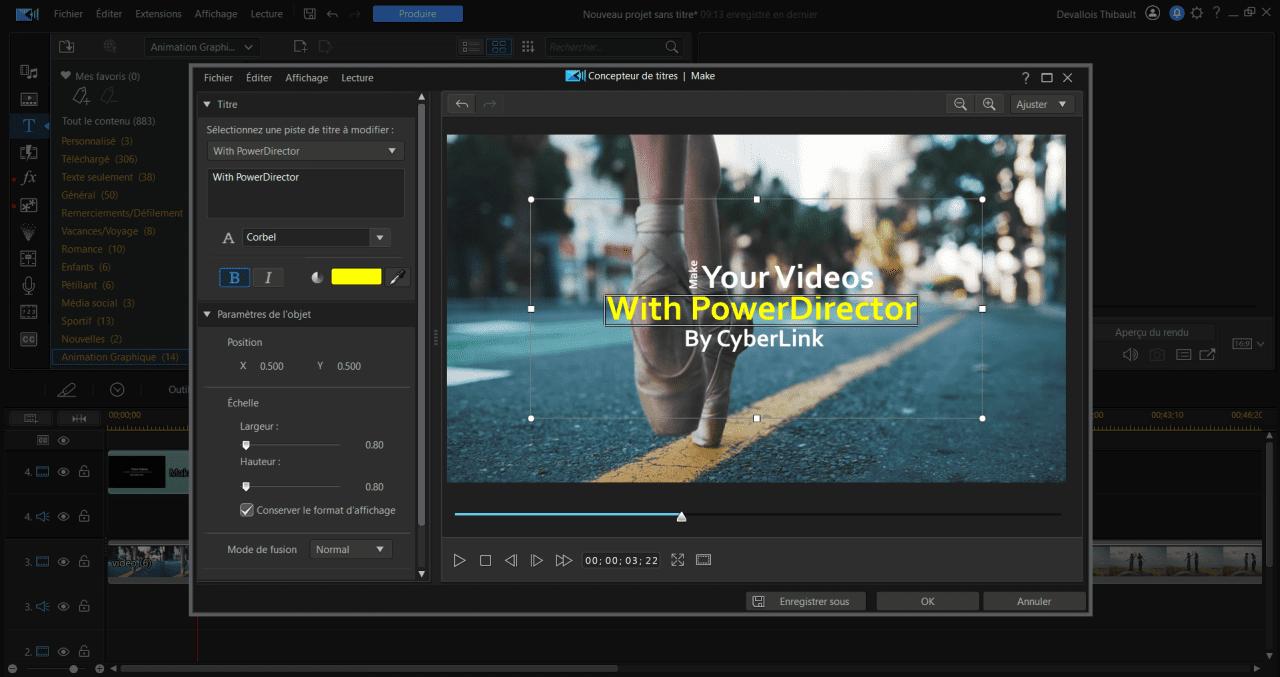Zoom out the preview with magnifier minus

click(960, 104)
